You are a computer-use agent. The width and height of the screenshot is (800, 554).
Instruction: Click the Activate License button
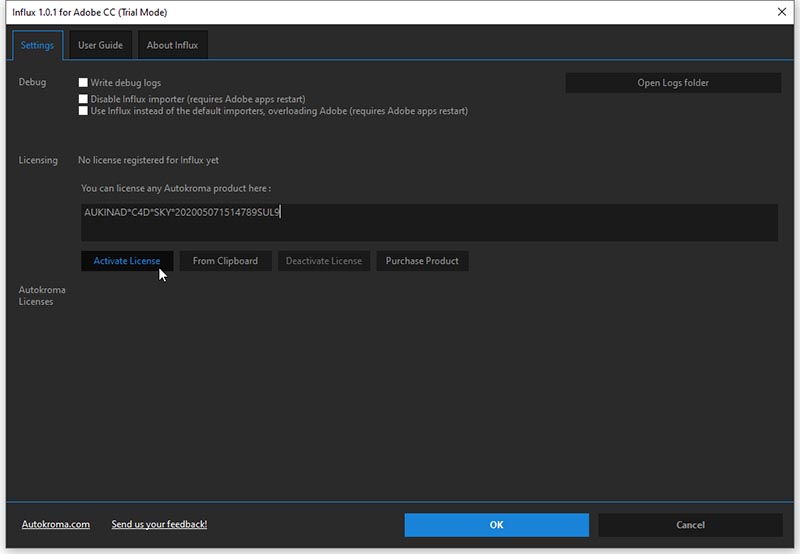point(127,261)
